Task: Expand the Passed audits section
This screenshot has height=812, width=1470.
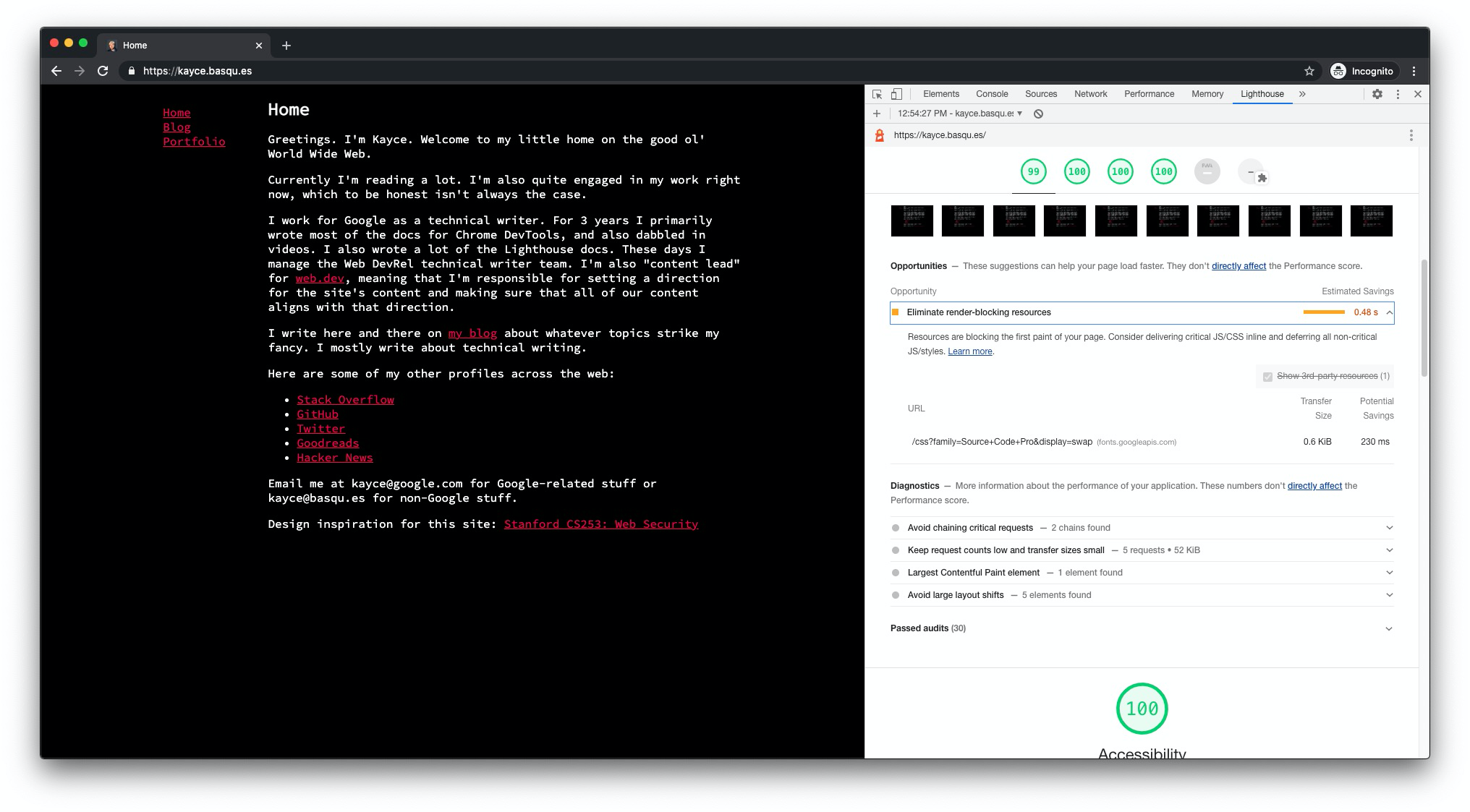Action: pyautogui.click(x=1389, y=628)
